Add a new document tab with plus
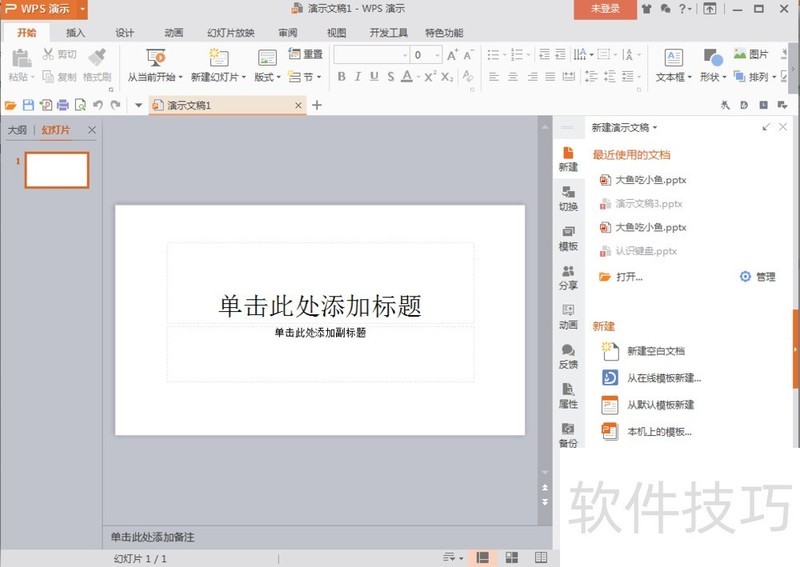The height and width of the screenshot is (567, 800). 317,105
